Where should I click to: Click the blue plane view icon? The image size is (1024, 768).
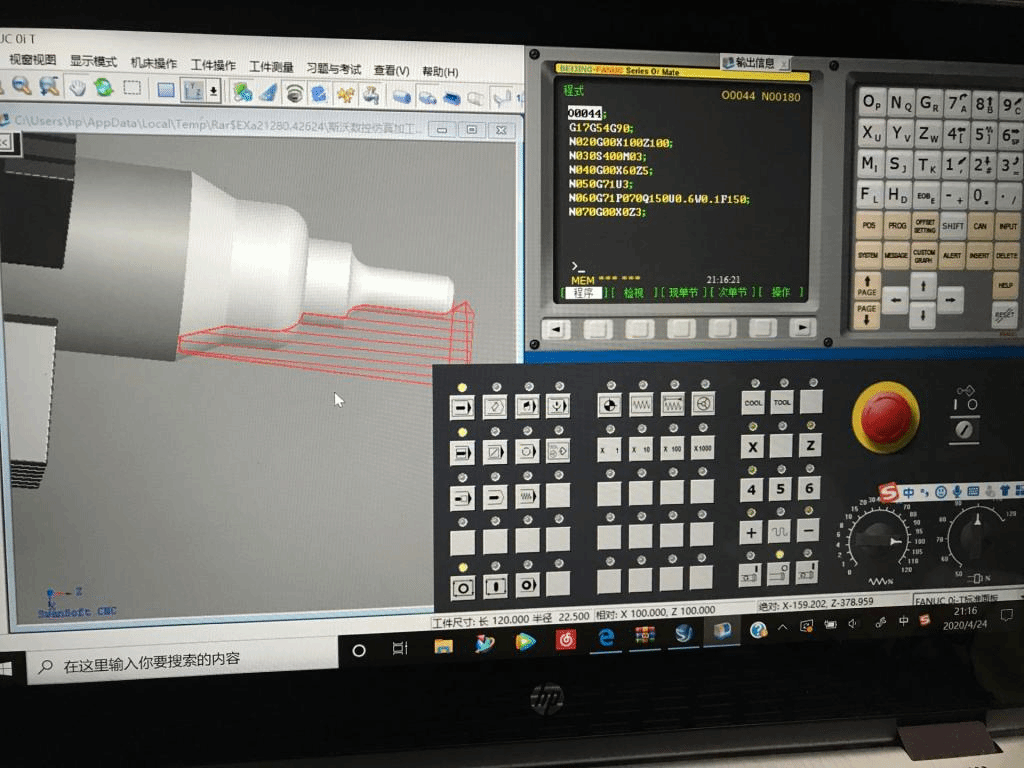click(x=165, y=89)
